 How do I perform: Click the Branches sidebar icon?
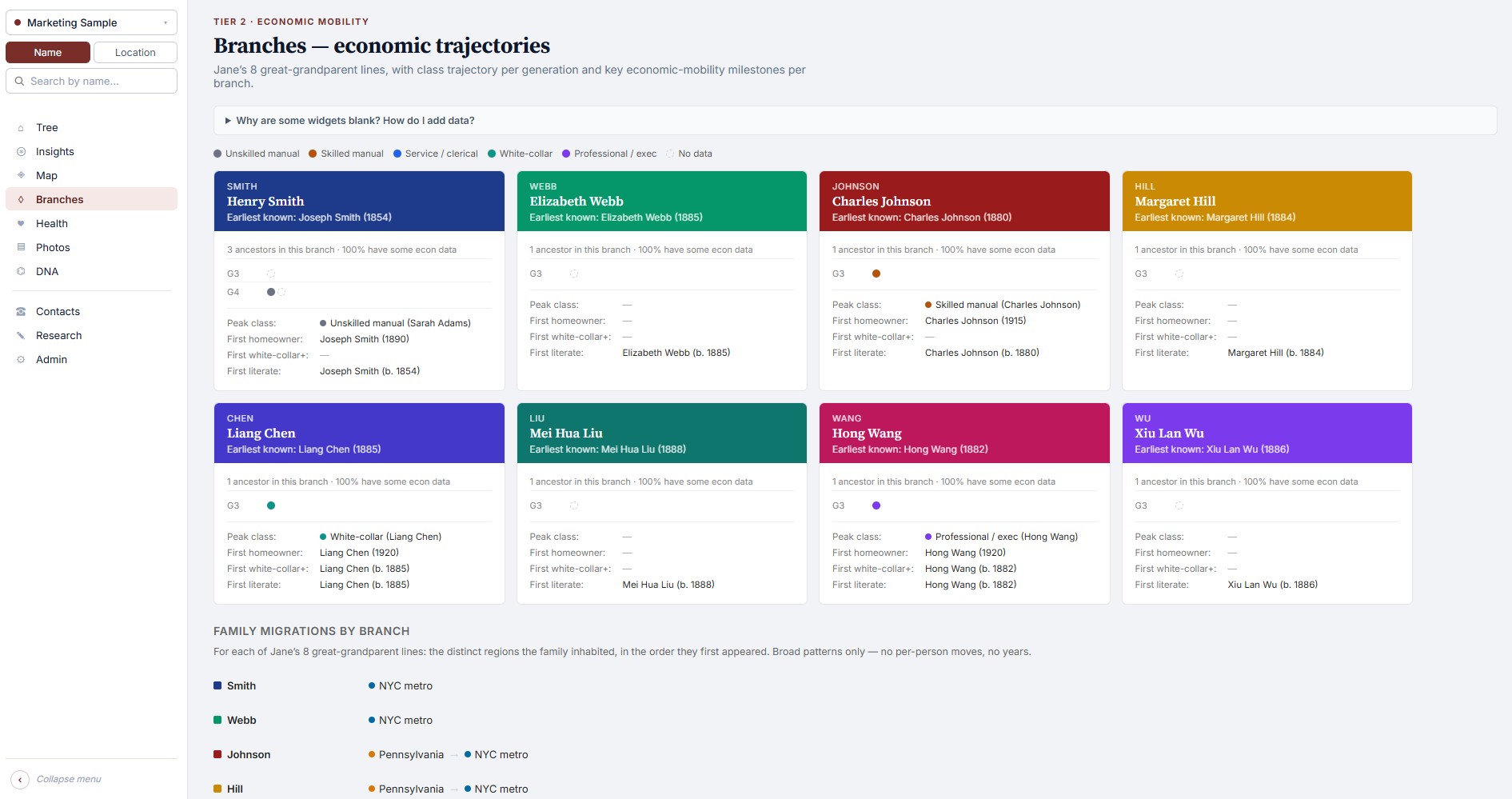pyautogui.click(x=21, y=199)
